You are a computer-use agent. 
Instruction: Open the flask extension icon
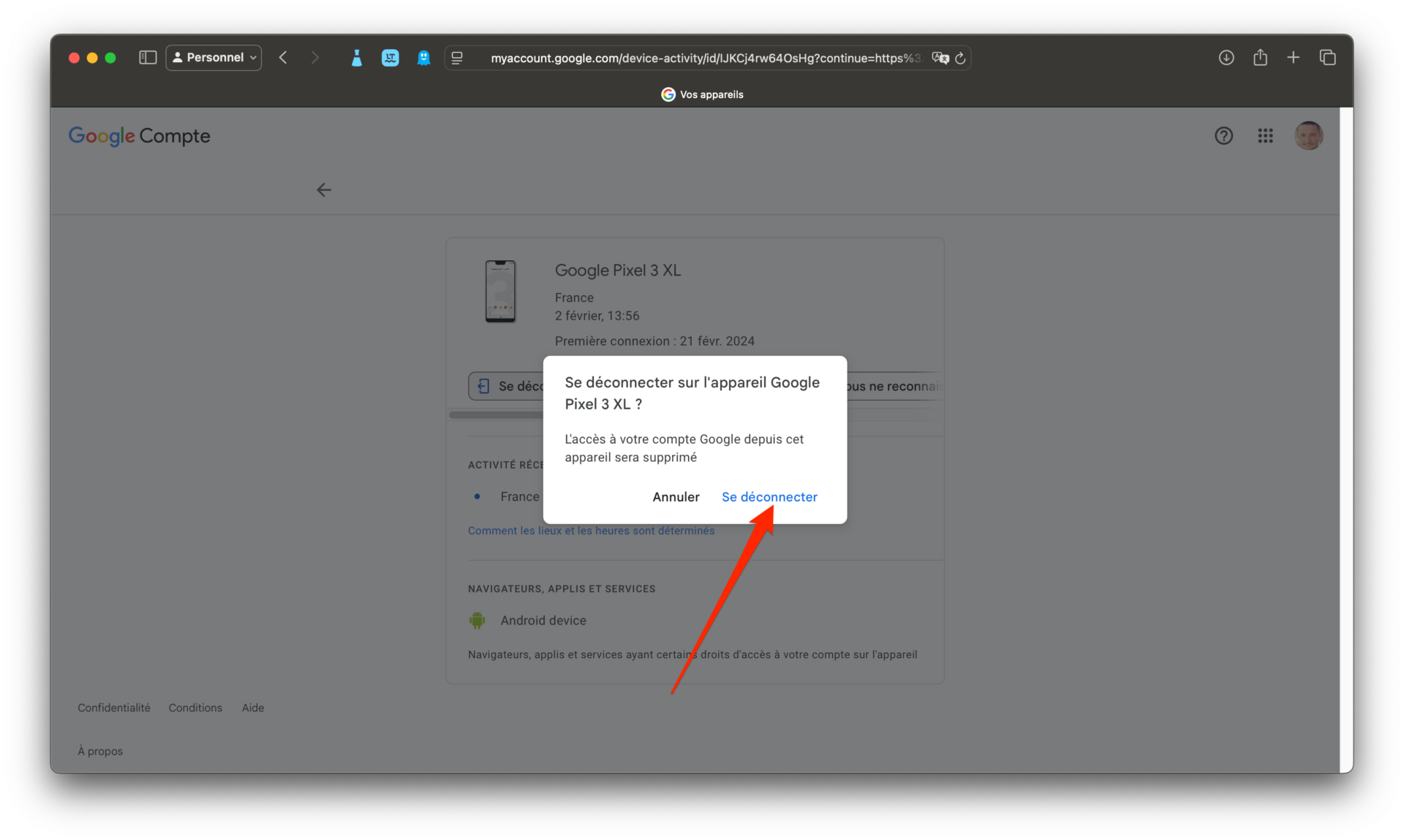point(357,58)
